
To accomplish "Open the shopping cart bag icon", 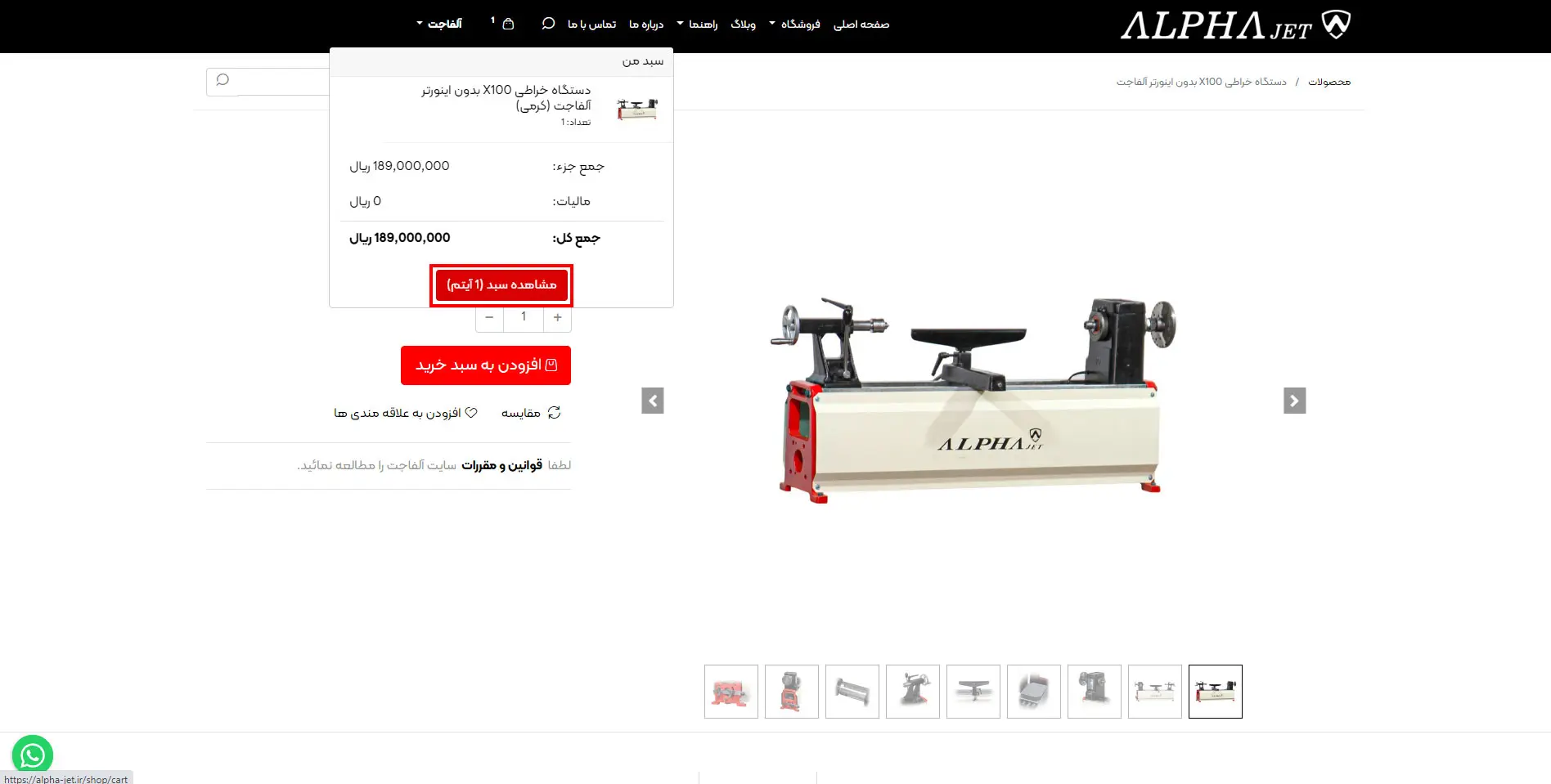I will tap(508, 24).
